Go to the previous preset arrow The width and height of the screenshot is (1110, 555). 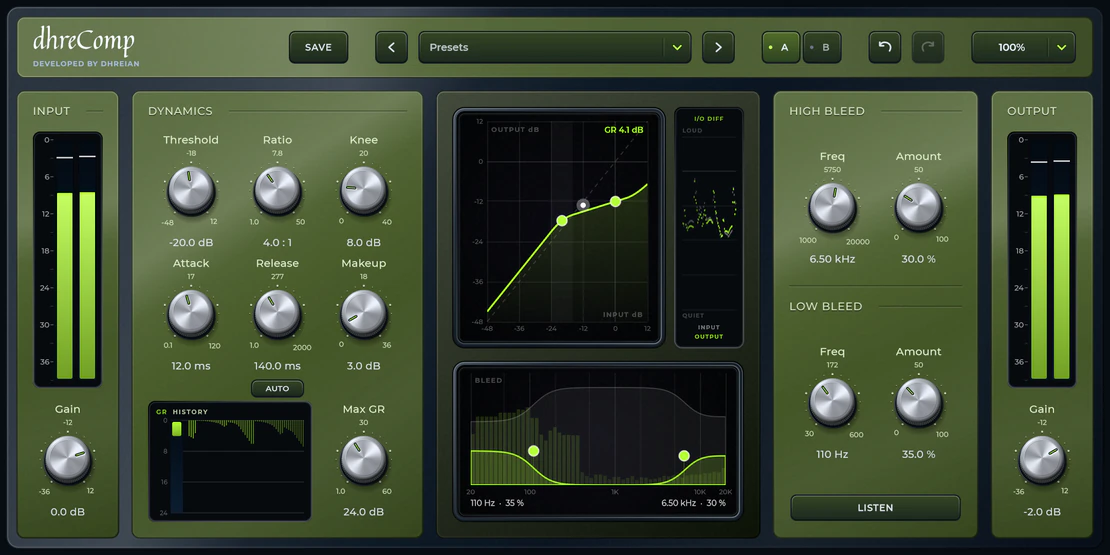point(391,47)
